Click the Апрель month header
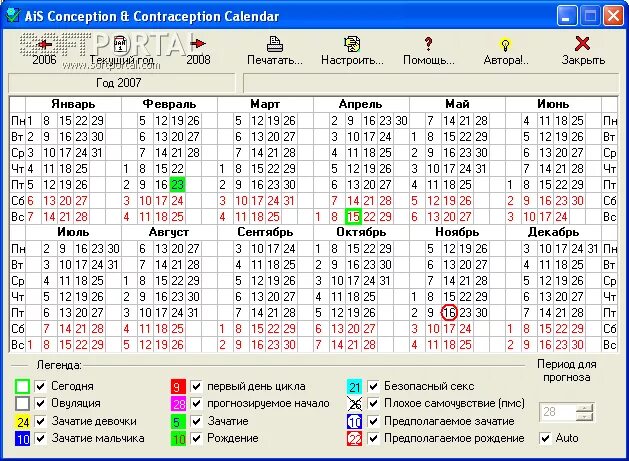The image size is (629, 461). (361, 104)
